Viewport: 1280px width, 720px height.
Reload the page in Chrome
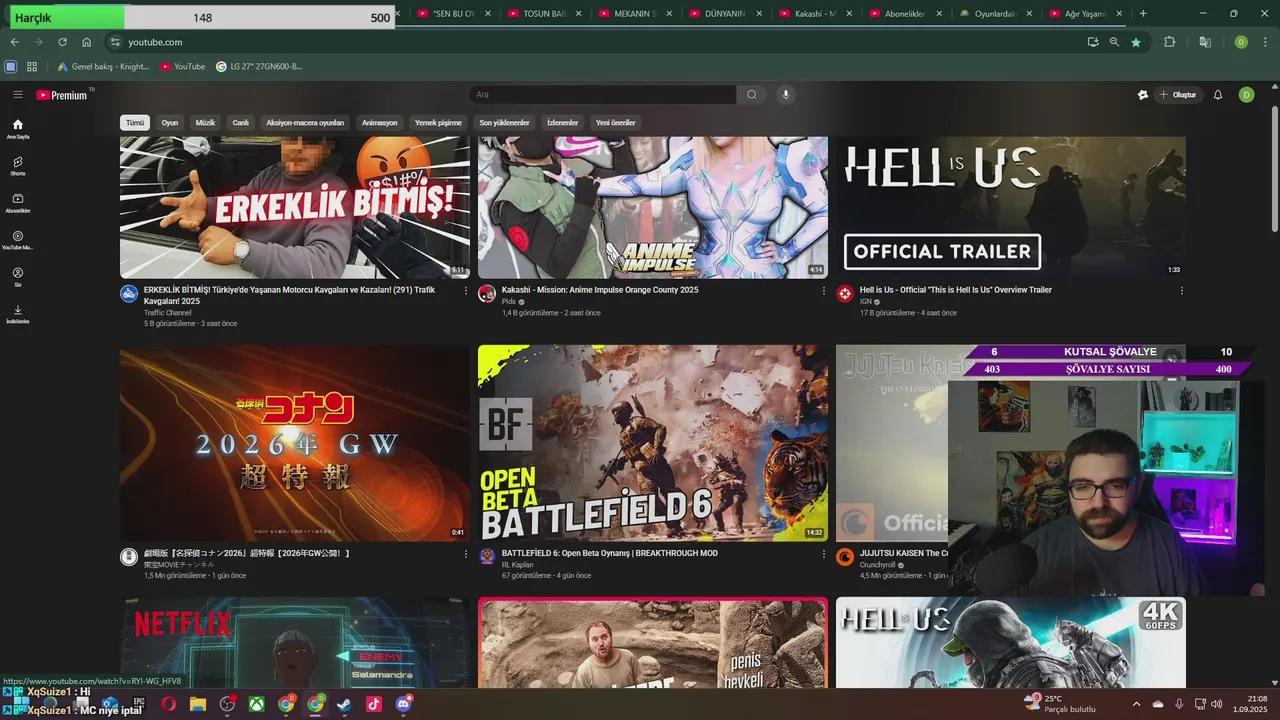point(62,42)
